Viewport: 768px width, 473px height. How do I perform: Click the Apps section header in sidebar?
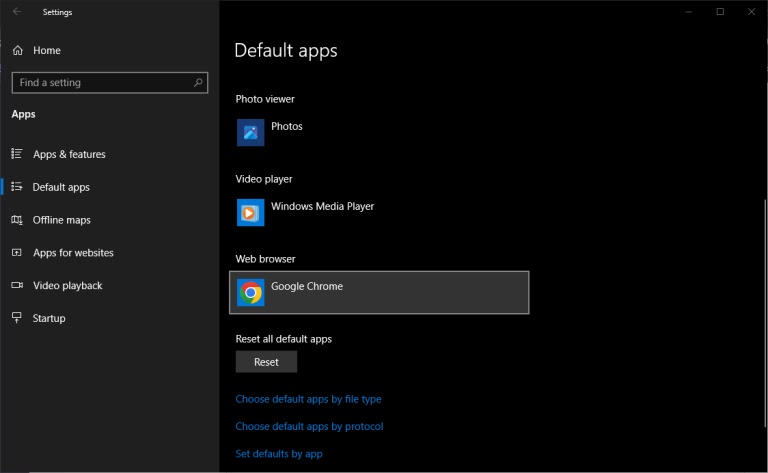click(x=24, y=114)
